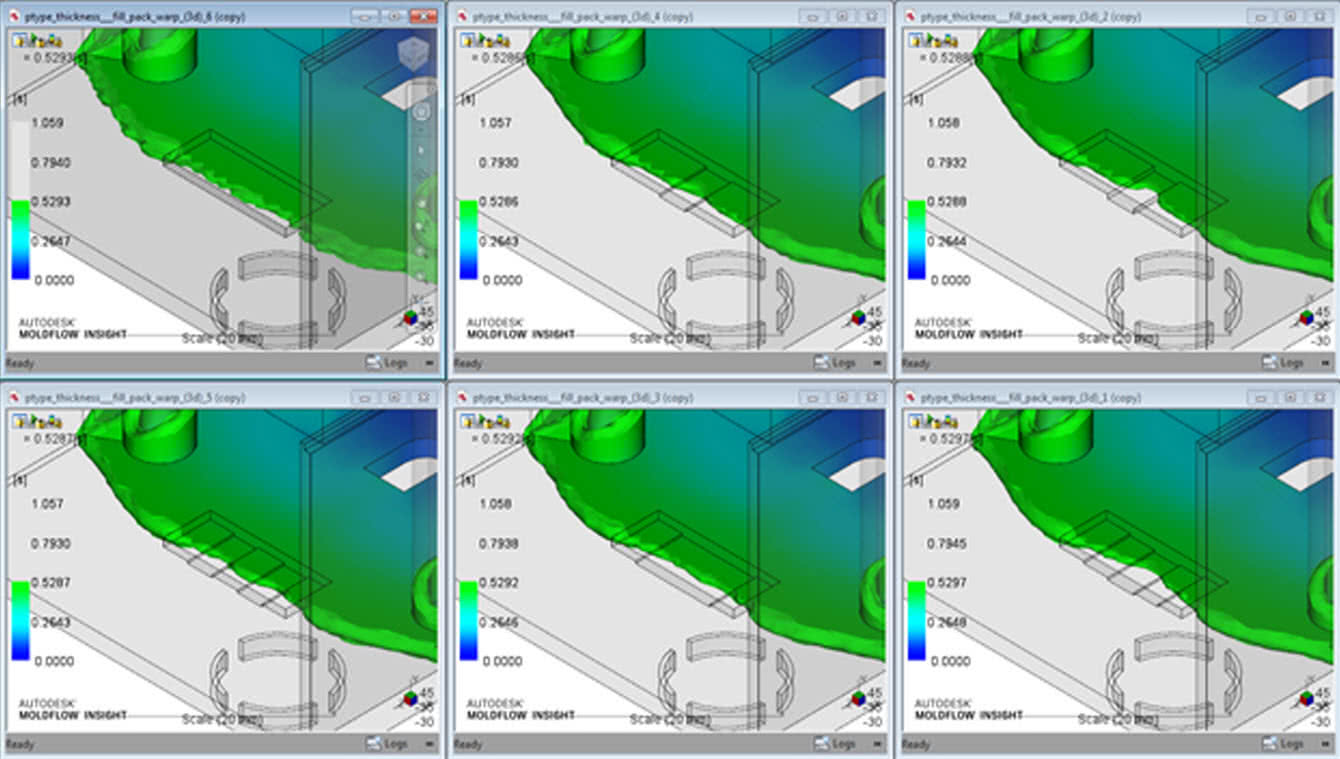Click the axis triad in the _2 window
The height and width of the screenshot is (759, 1340).
(1308, 318)
